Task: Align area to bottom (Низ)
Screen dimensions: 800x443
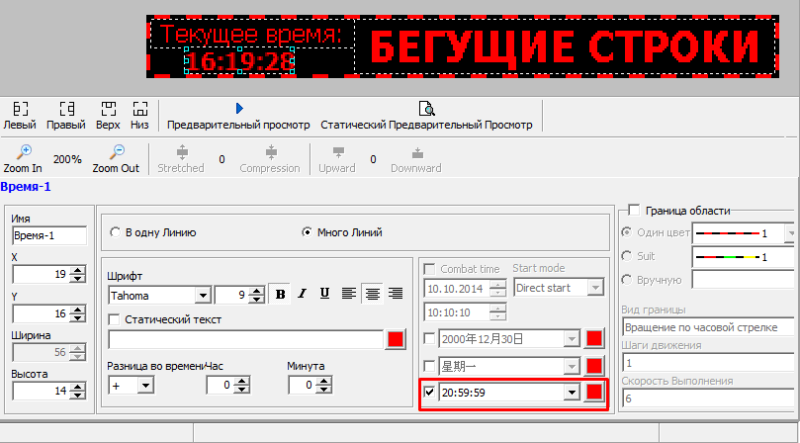Action: click(139, 115)
